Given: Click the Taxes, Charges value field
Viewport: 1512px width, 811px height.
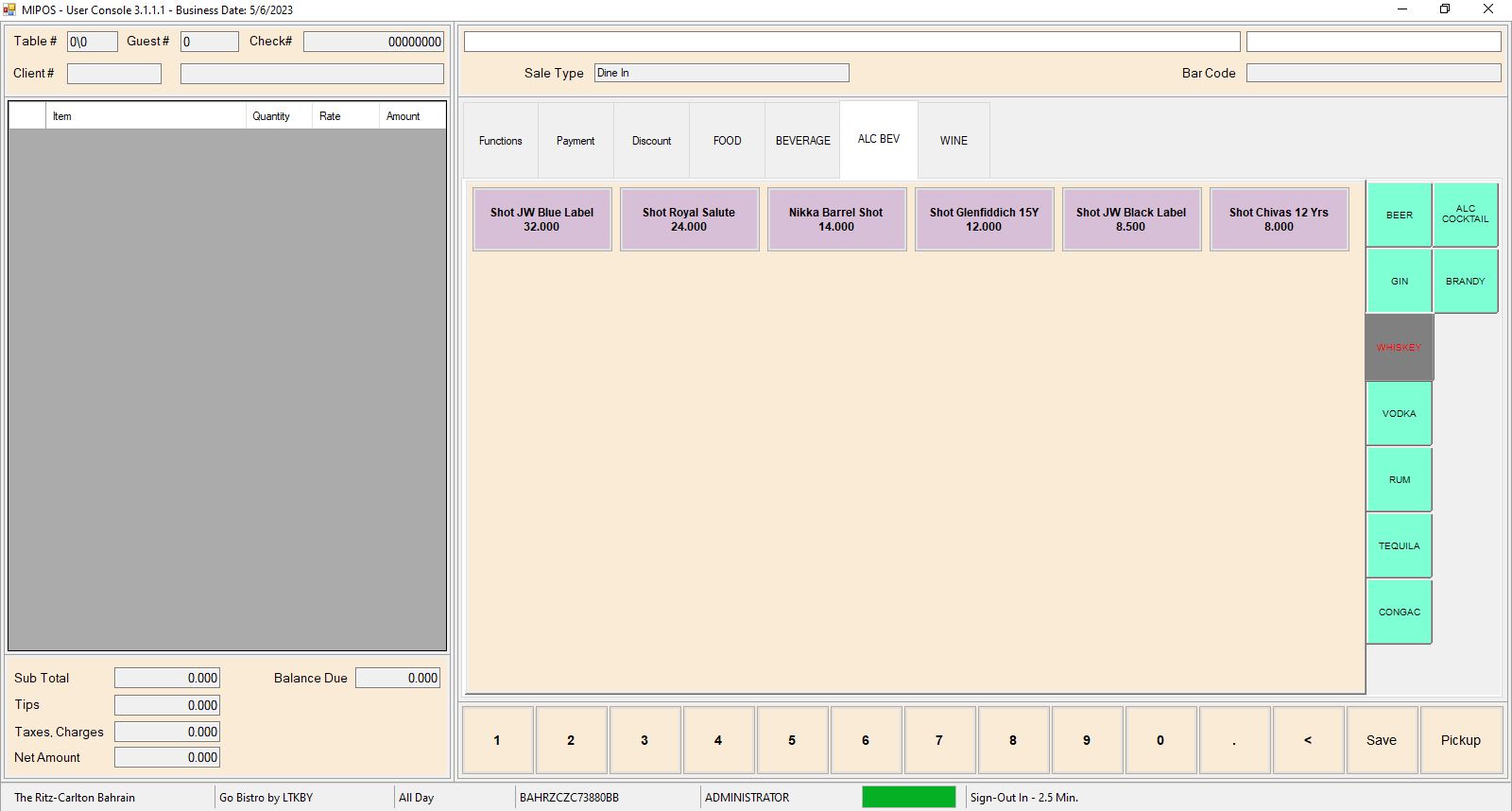Looking at the screenshot, I should pyautogui.click(x=167, y=732).
